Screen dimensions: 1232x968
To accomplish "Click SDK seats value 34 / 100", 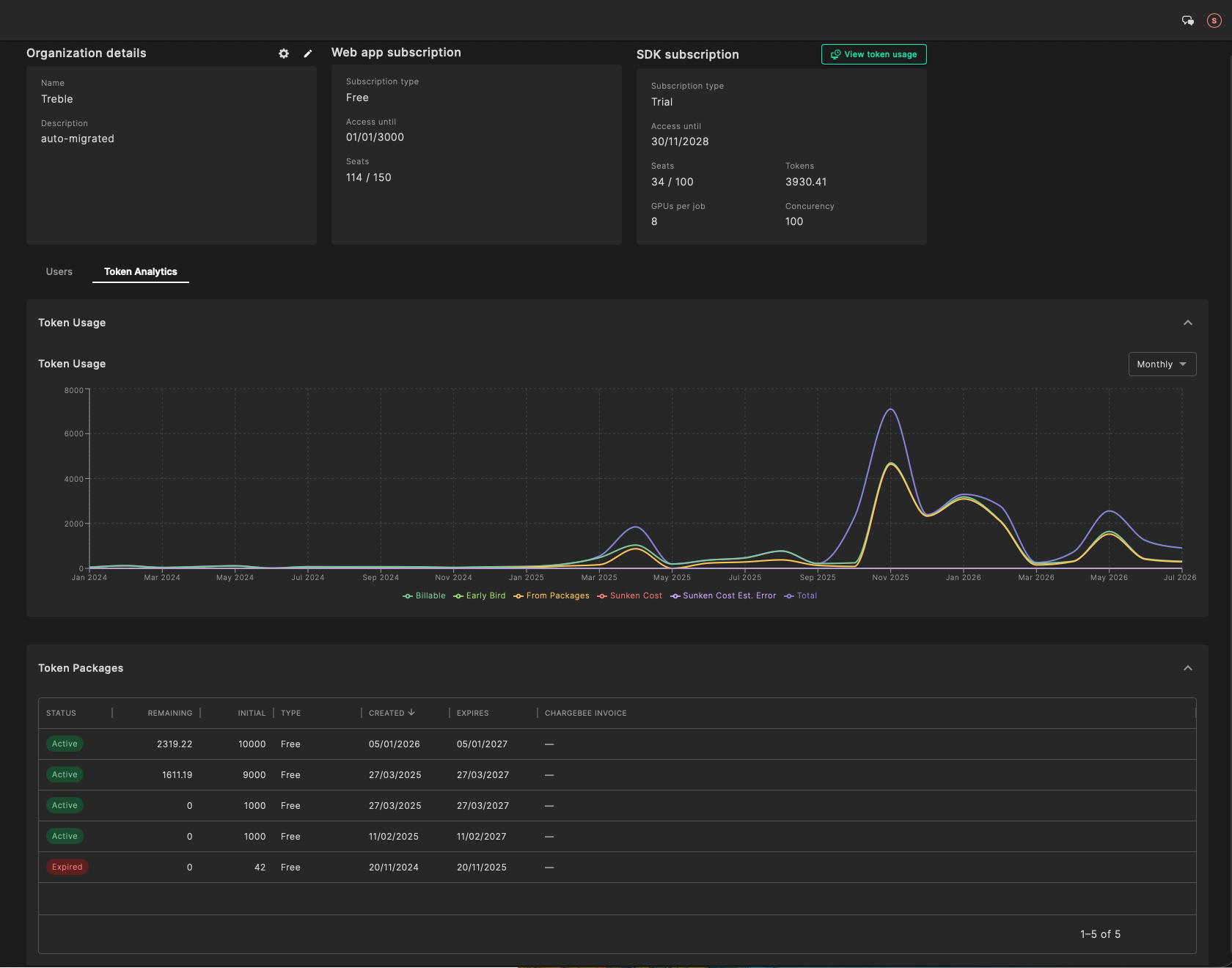I will 672,182.
